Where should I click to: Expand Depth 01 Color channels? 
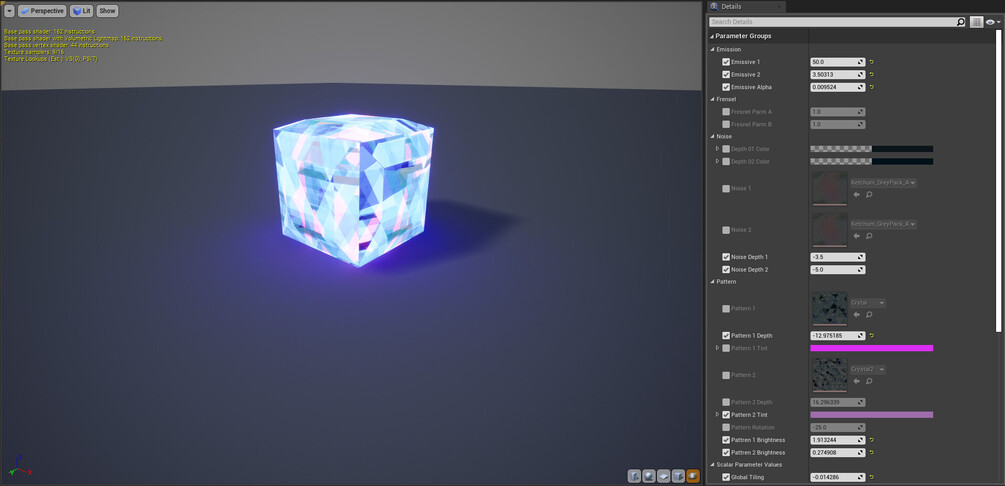[x=718, y=149]
